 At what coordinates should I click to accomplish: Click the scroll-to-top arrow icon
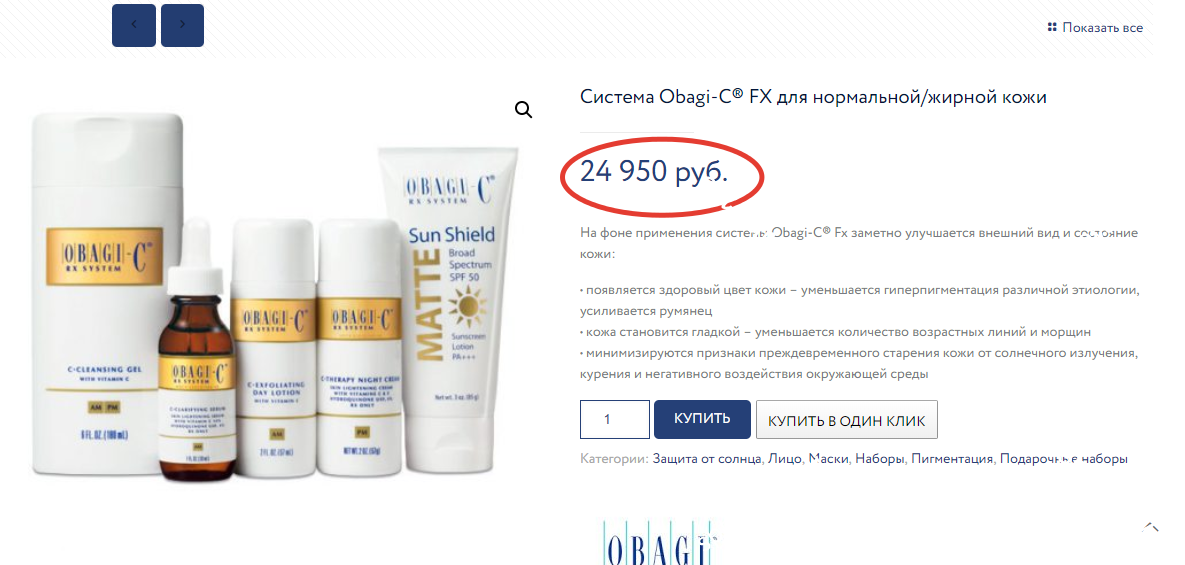(x=1150, y=527)
